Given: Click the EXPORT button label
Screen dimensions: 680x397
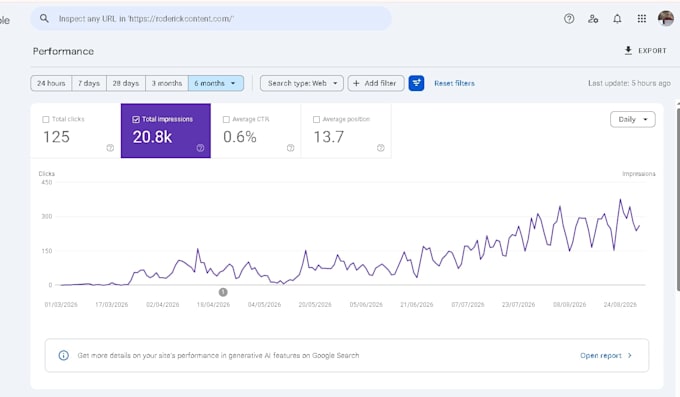Looking at the screenshot, I should 652,51.
